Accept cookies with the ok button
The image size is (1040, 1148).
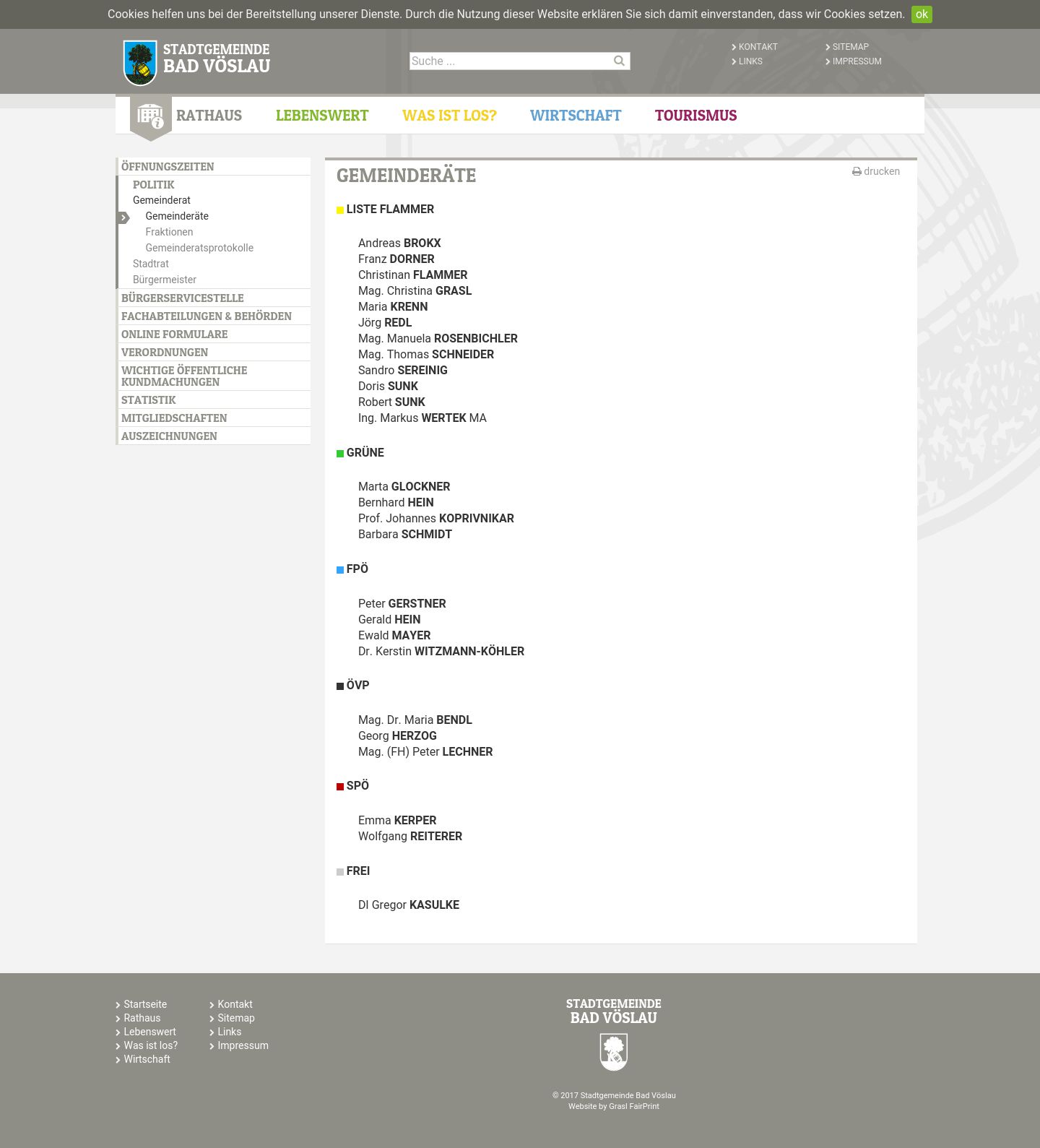(922, 14)
